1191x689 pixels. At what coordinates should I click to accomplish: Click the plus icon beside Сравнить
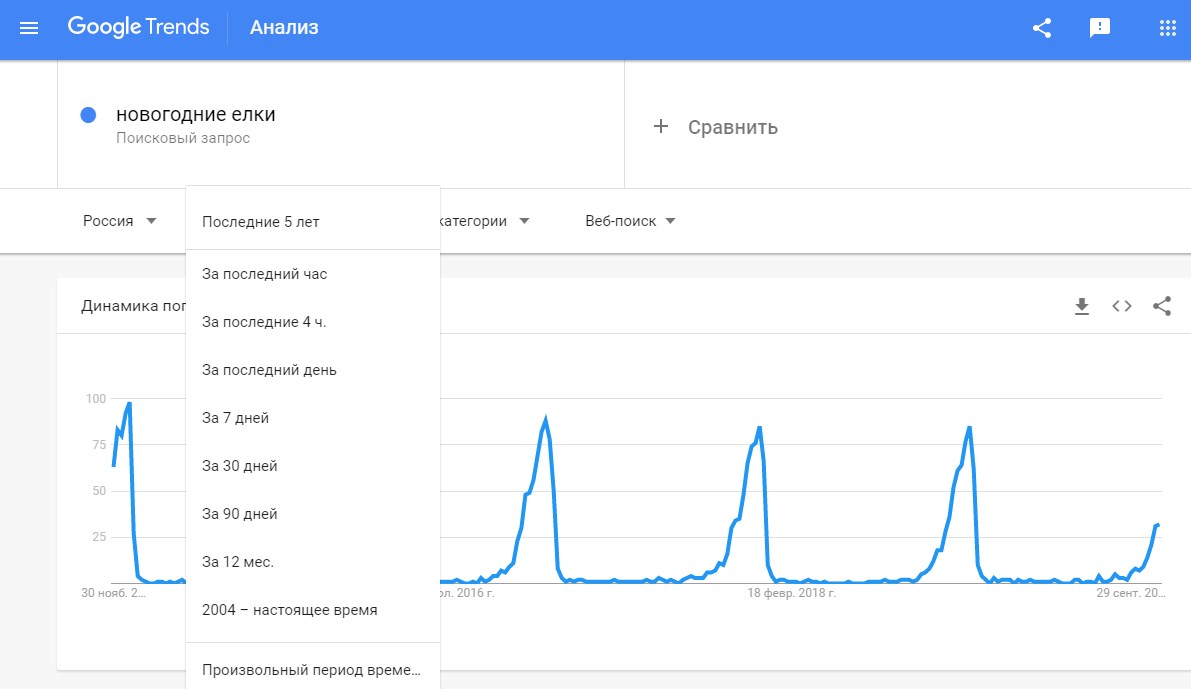660,126
